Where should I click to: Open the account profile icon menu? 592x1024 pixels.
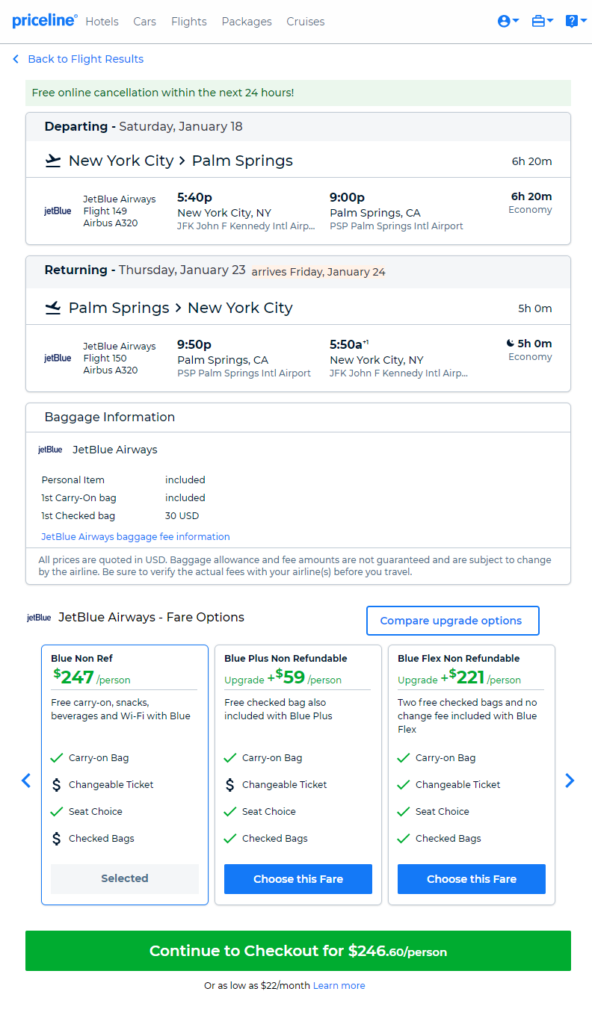(508, 22)
